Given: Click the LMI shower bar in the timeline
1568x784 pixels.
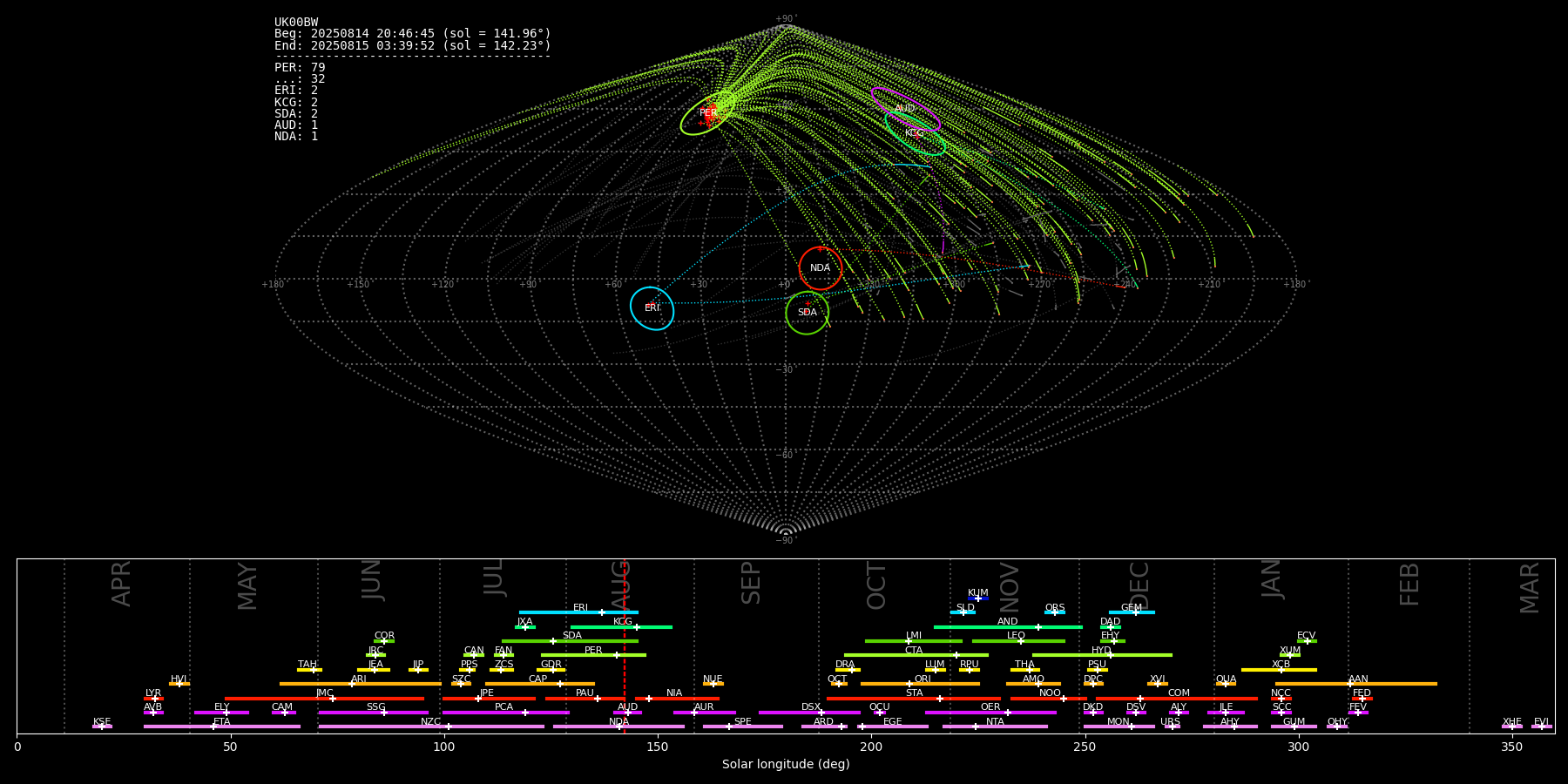Looking at the screenshot, I should tap(914, 641).
